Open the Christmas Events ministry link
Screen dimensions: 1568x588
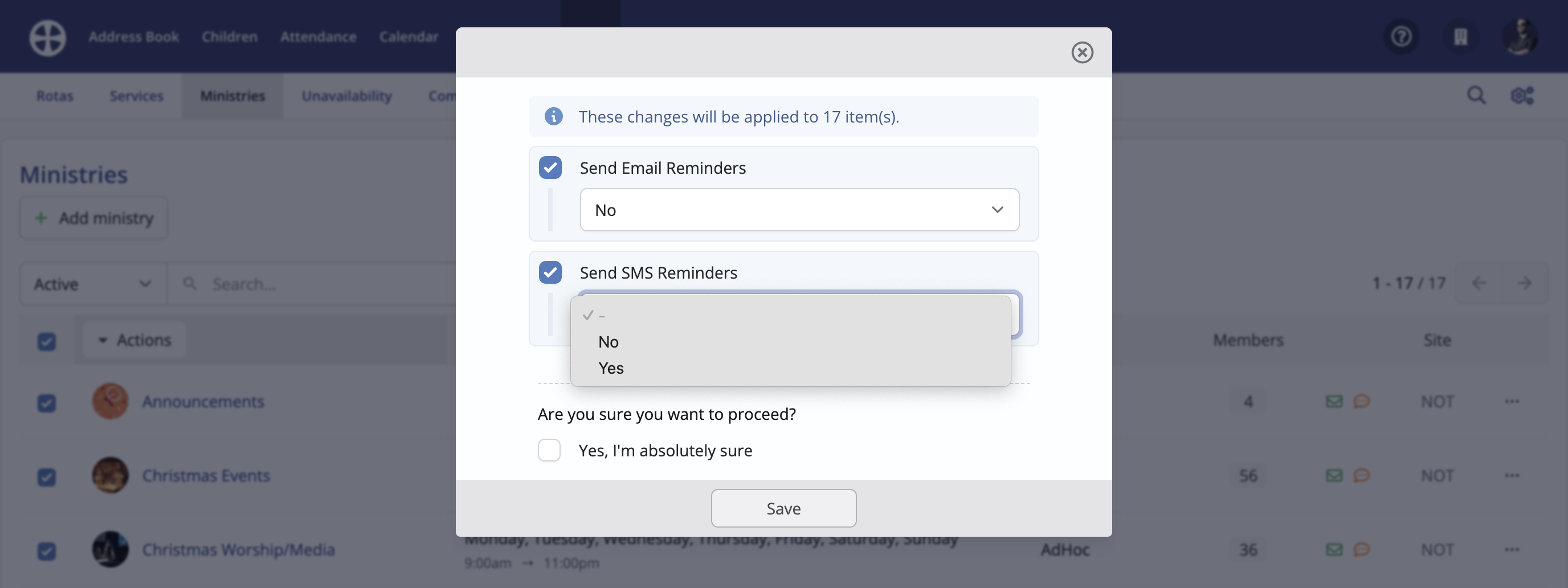point(206,475)
